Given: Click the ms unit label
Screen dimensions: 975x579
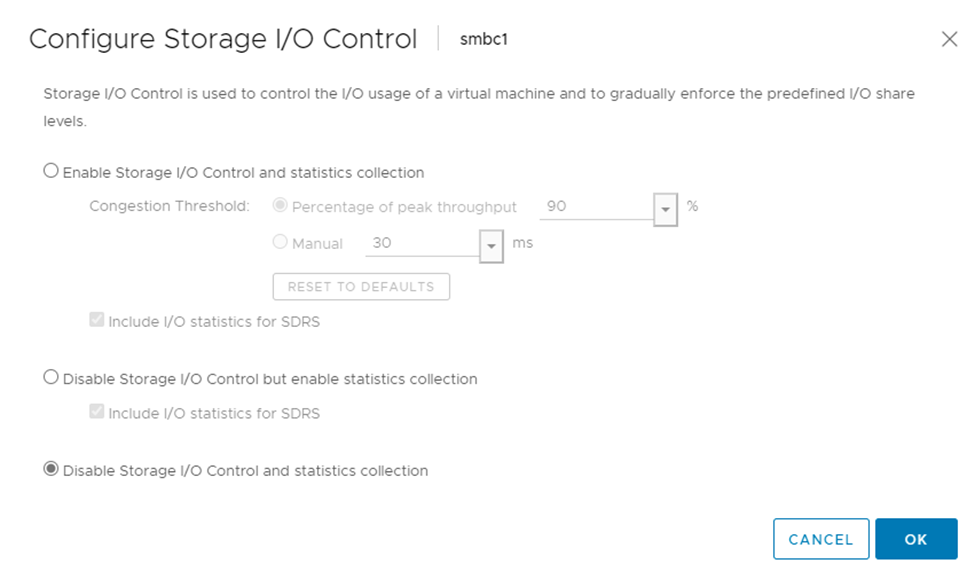Looking at the screenshot, I should pos(523,243).
